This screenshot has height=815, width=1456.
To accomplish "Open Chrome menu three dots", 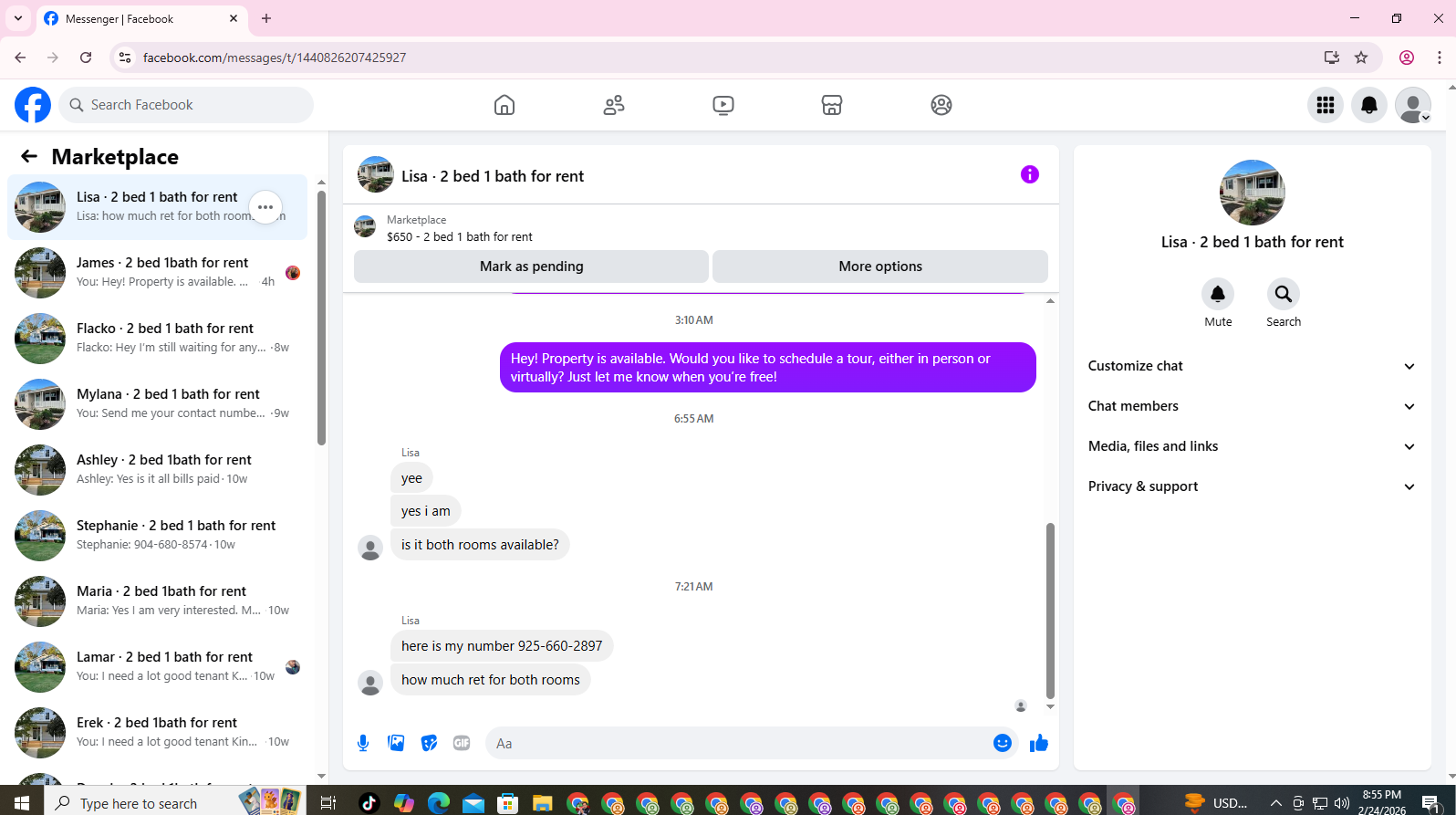I will 1440,57.
